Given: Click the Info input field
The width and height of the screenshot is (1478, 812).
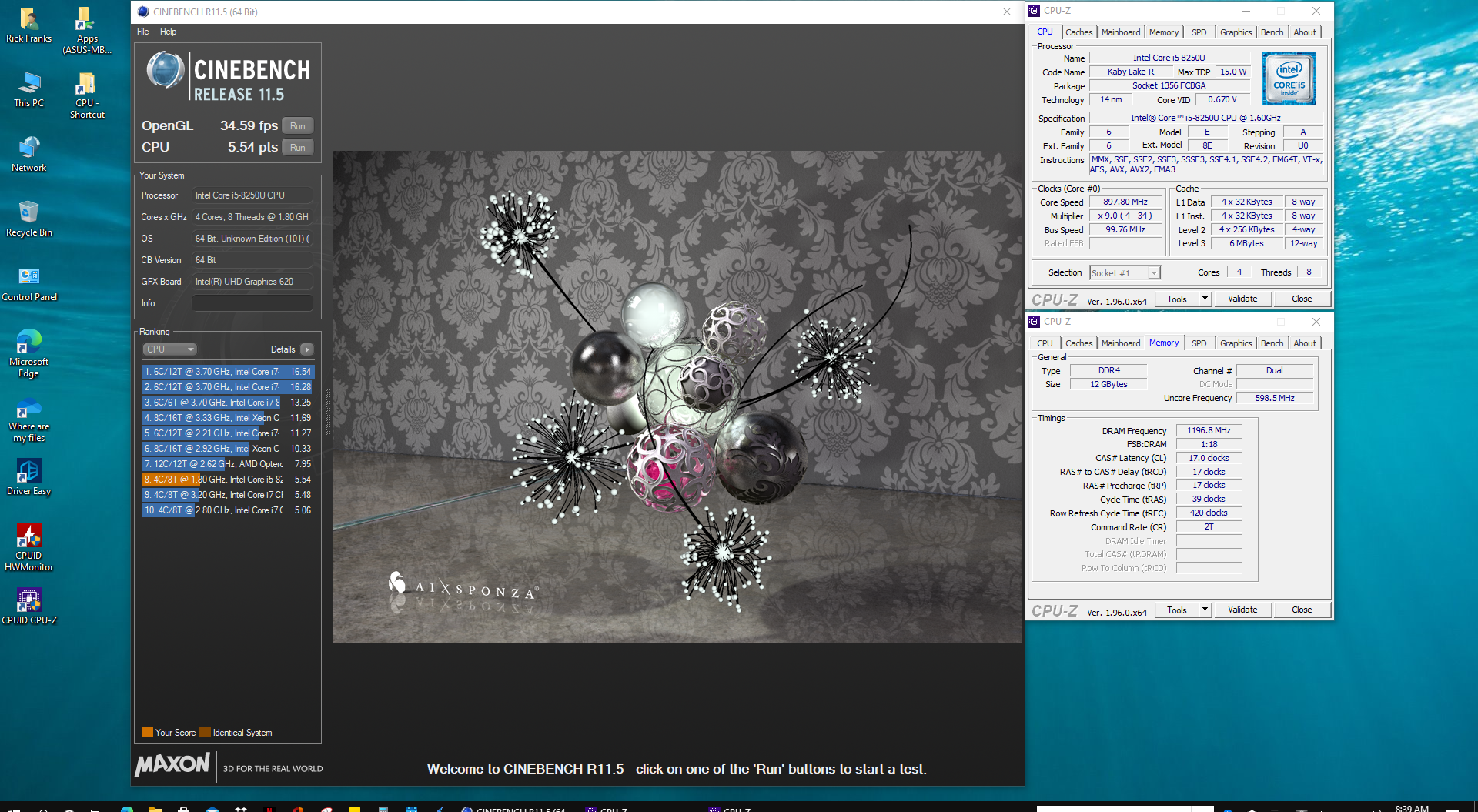Looking at the screenshot, I should [x=252, y=303].
